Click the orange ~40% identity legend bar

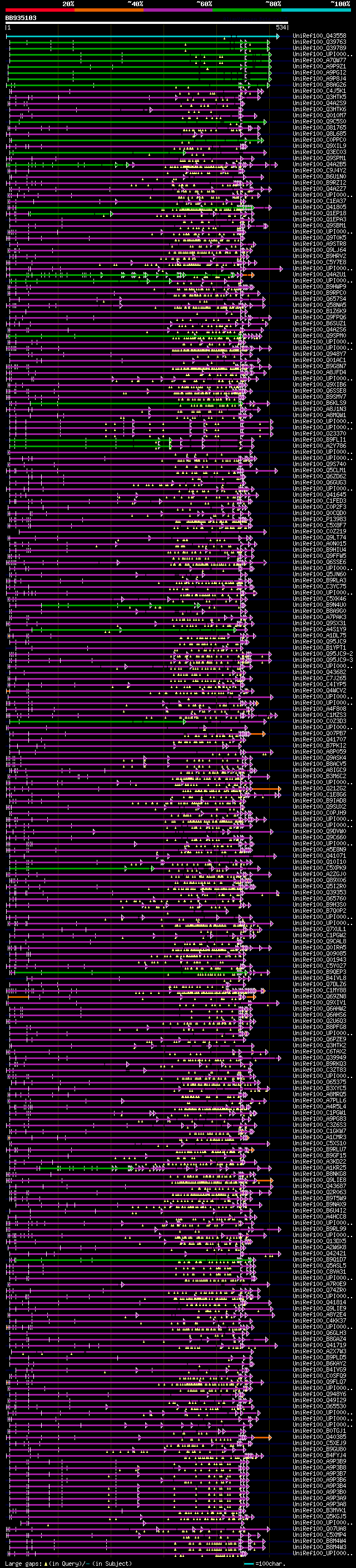tap(109, 11)
